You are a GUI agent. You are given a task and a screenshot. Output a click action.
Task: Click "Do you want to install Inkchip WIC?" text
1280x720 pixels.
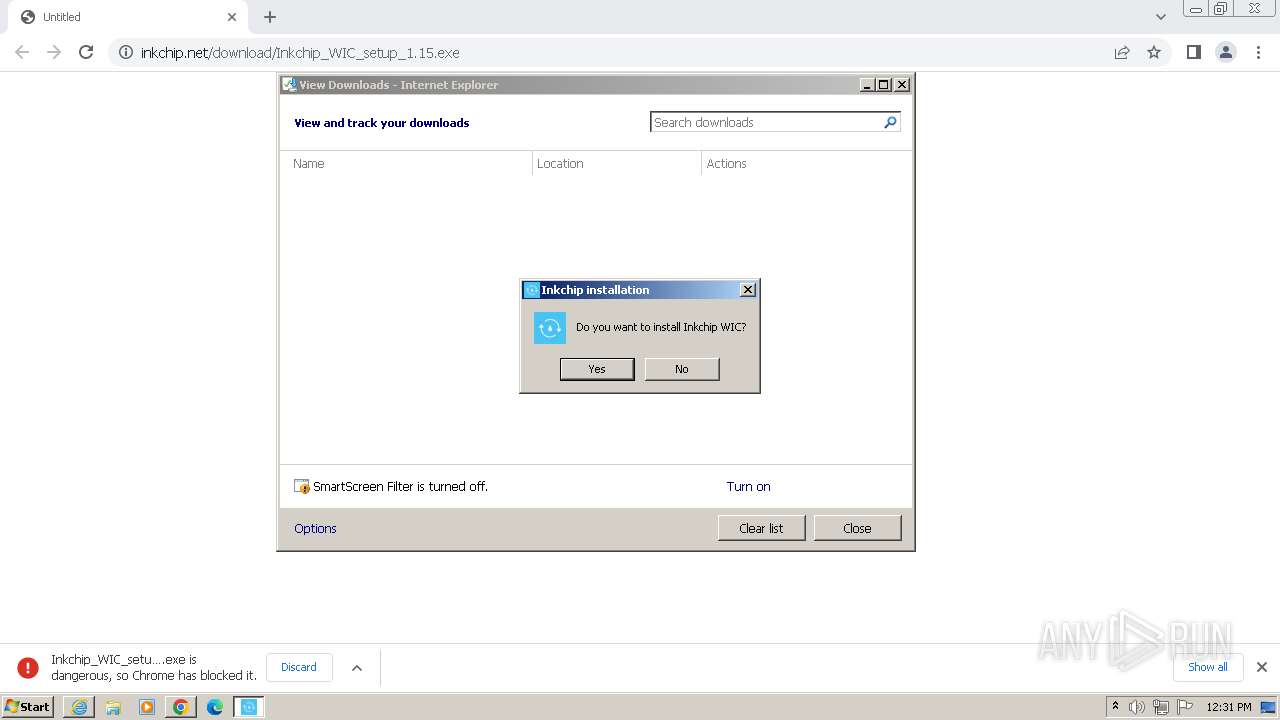(x=661, y=327)
